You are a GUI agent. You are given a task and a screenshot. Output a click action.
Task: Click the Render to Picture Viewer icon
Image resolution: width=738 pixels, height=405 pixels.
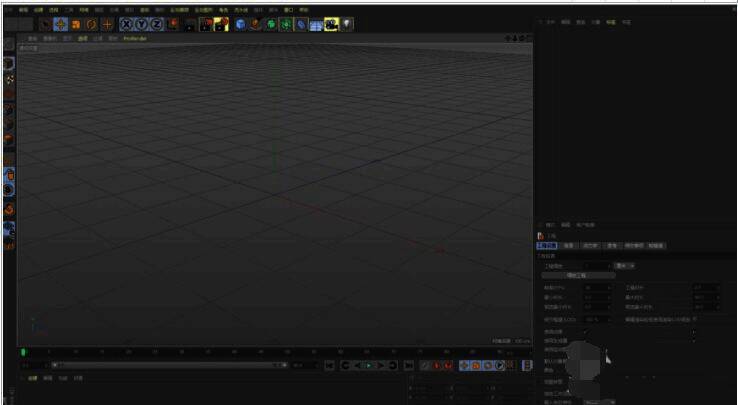pos(207,24)
